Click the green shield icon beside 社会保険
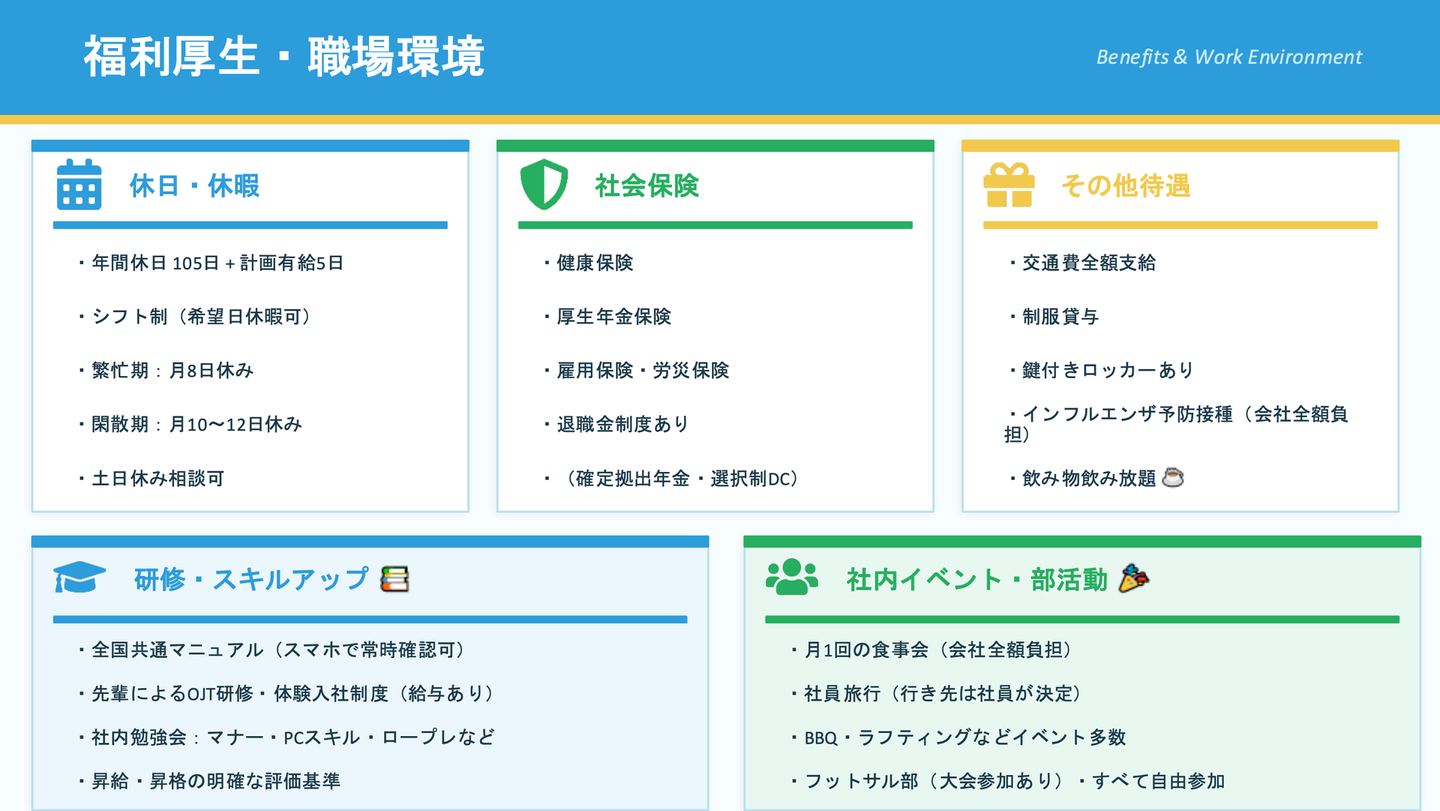This screenshot has width=1440, height=811. (x=544, y=185)
